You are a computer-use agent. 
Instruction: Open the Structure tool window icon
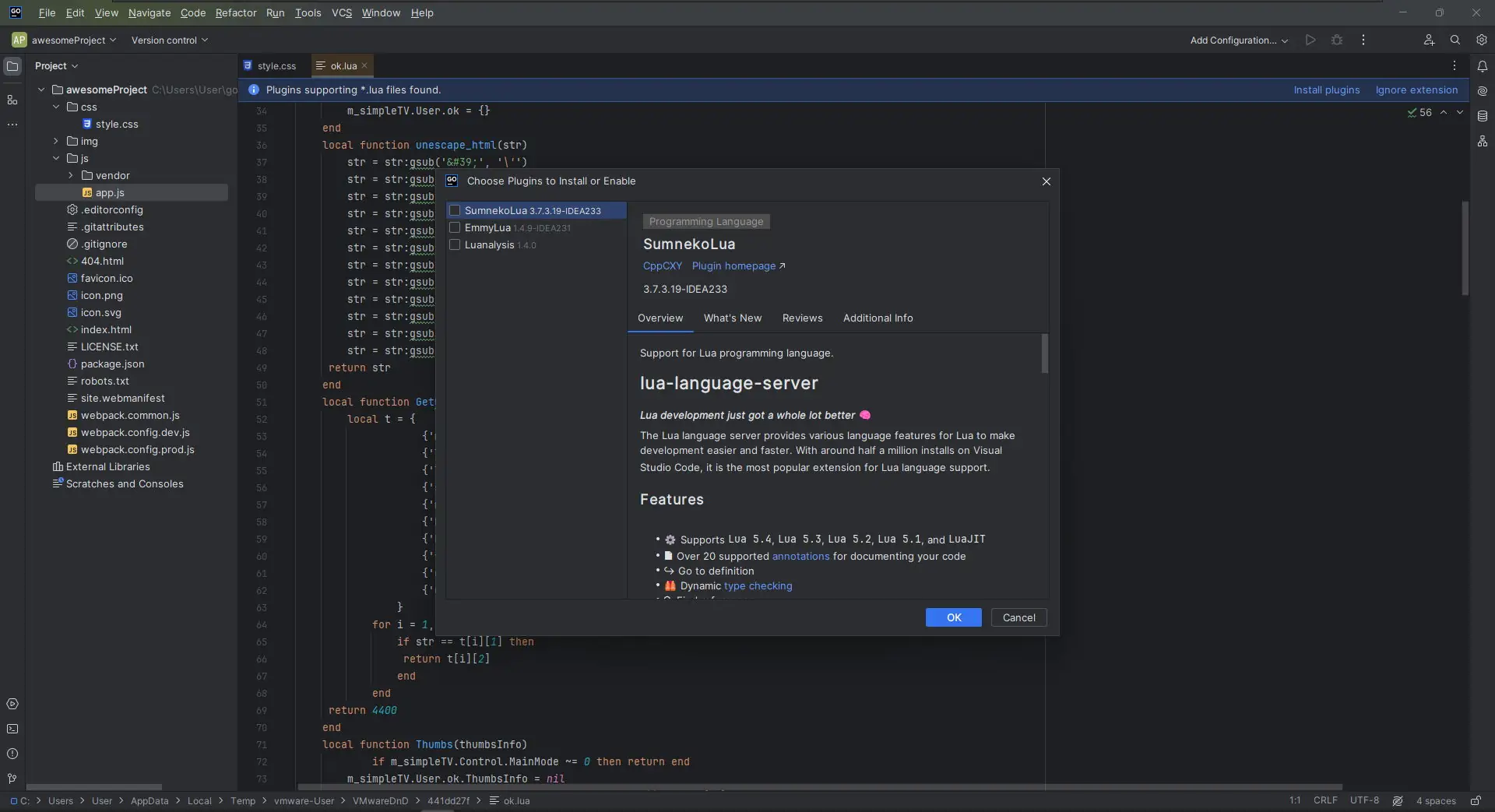coord(12,100)
